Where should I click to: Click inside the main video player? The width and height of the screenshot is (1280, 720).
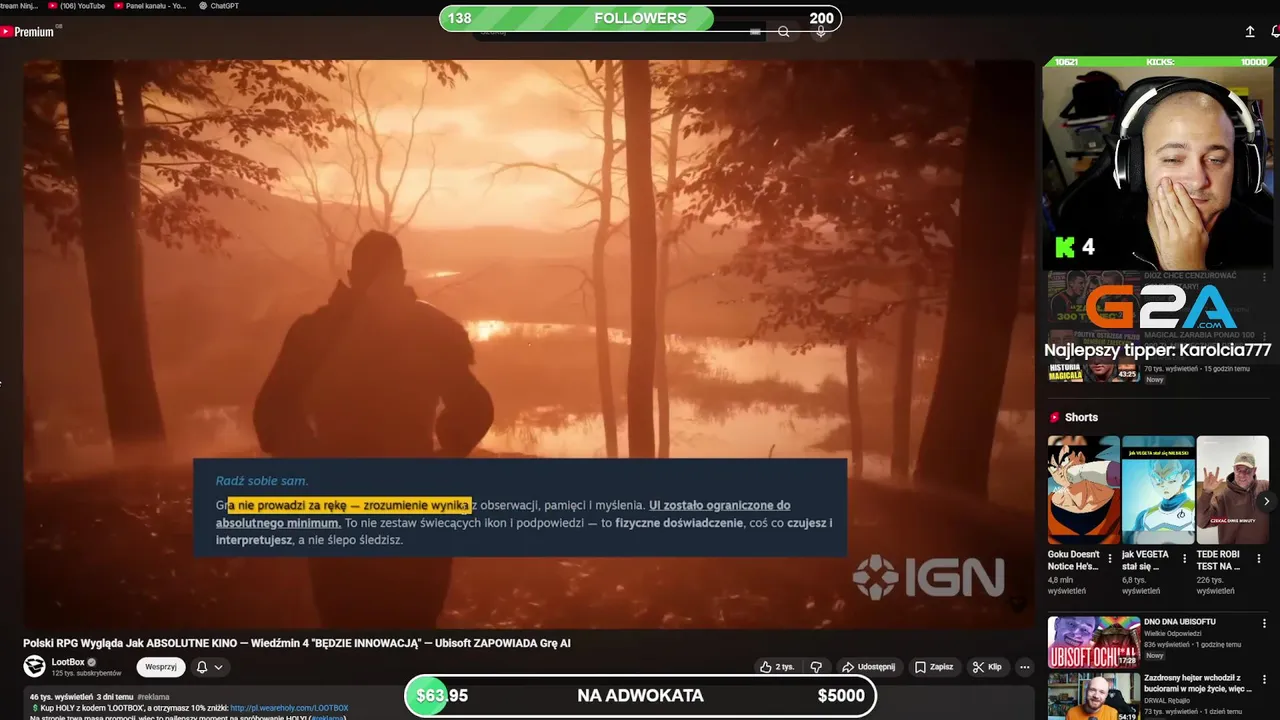click(529, 344)
